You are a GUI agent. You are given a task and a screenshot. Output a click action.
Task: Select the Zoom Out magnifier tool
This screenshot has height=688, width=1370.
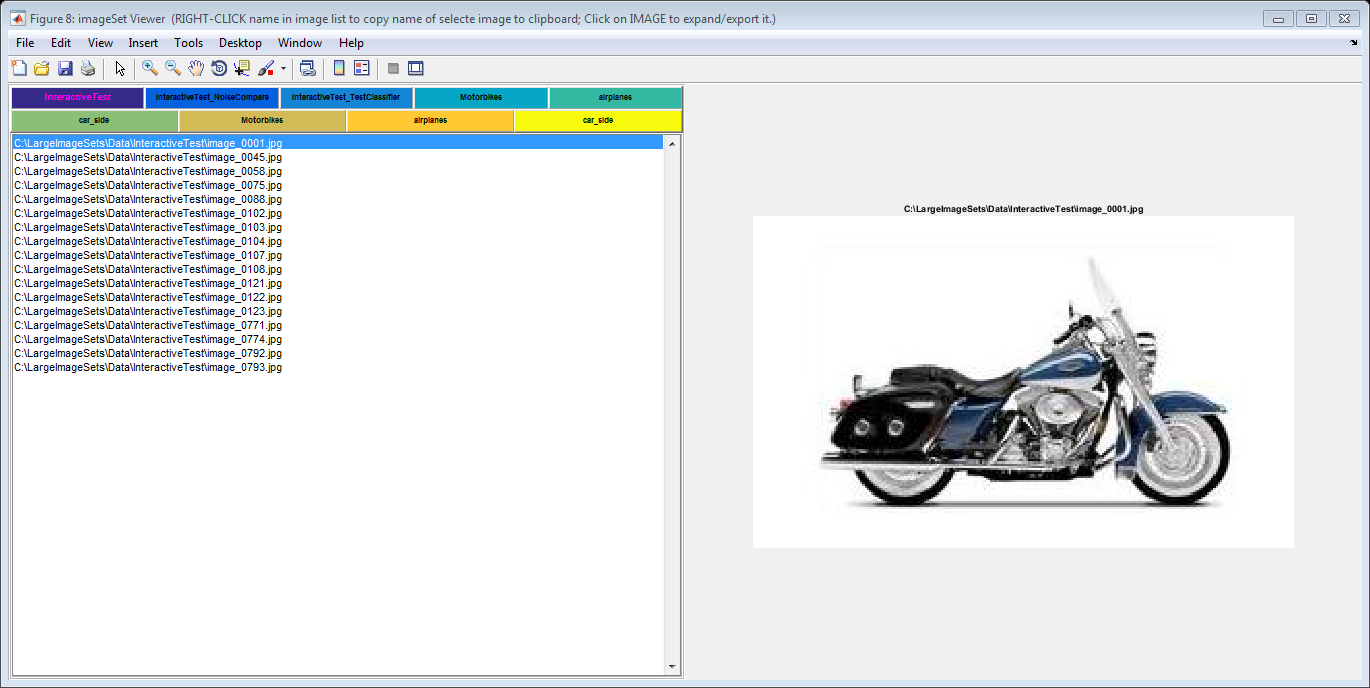(173, 68)
